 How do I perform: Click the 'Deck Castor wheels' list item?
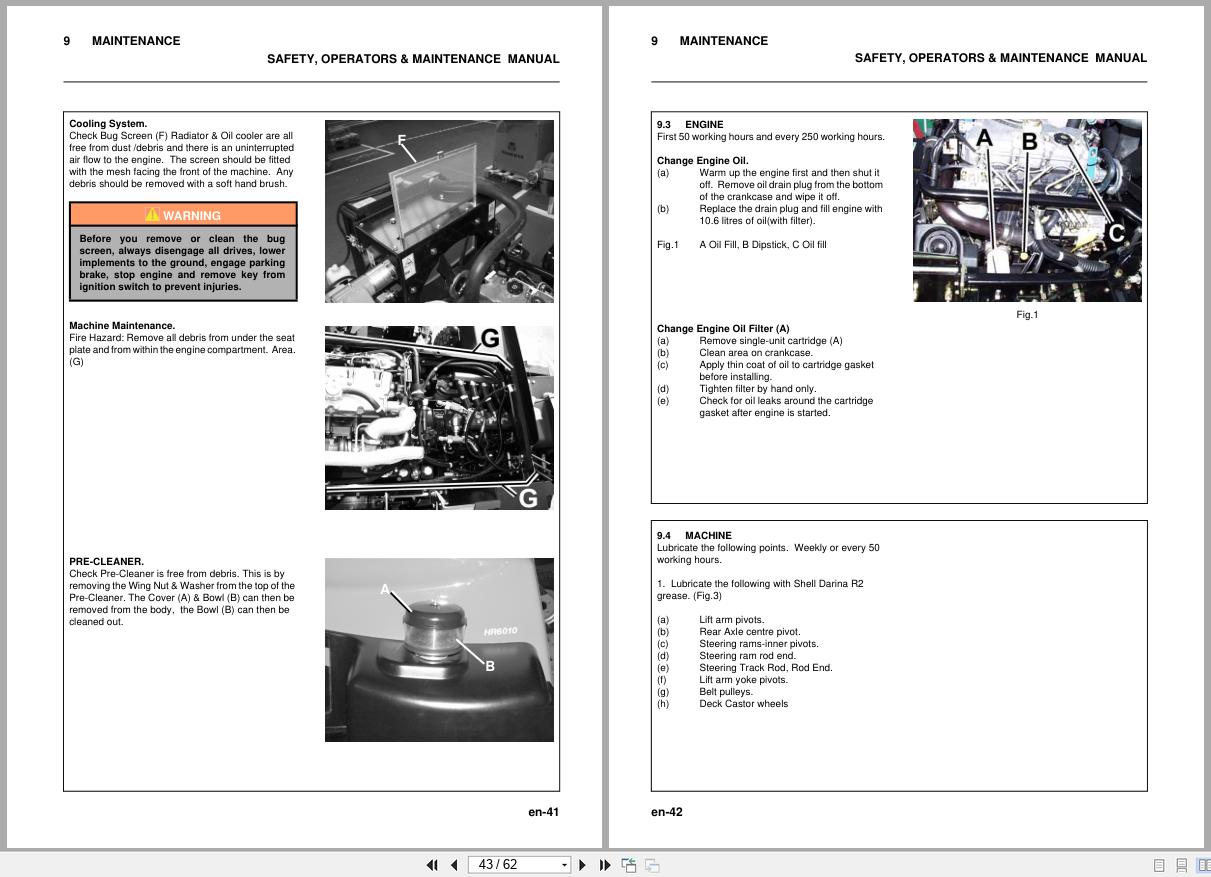click(743, 704)
